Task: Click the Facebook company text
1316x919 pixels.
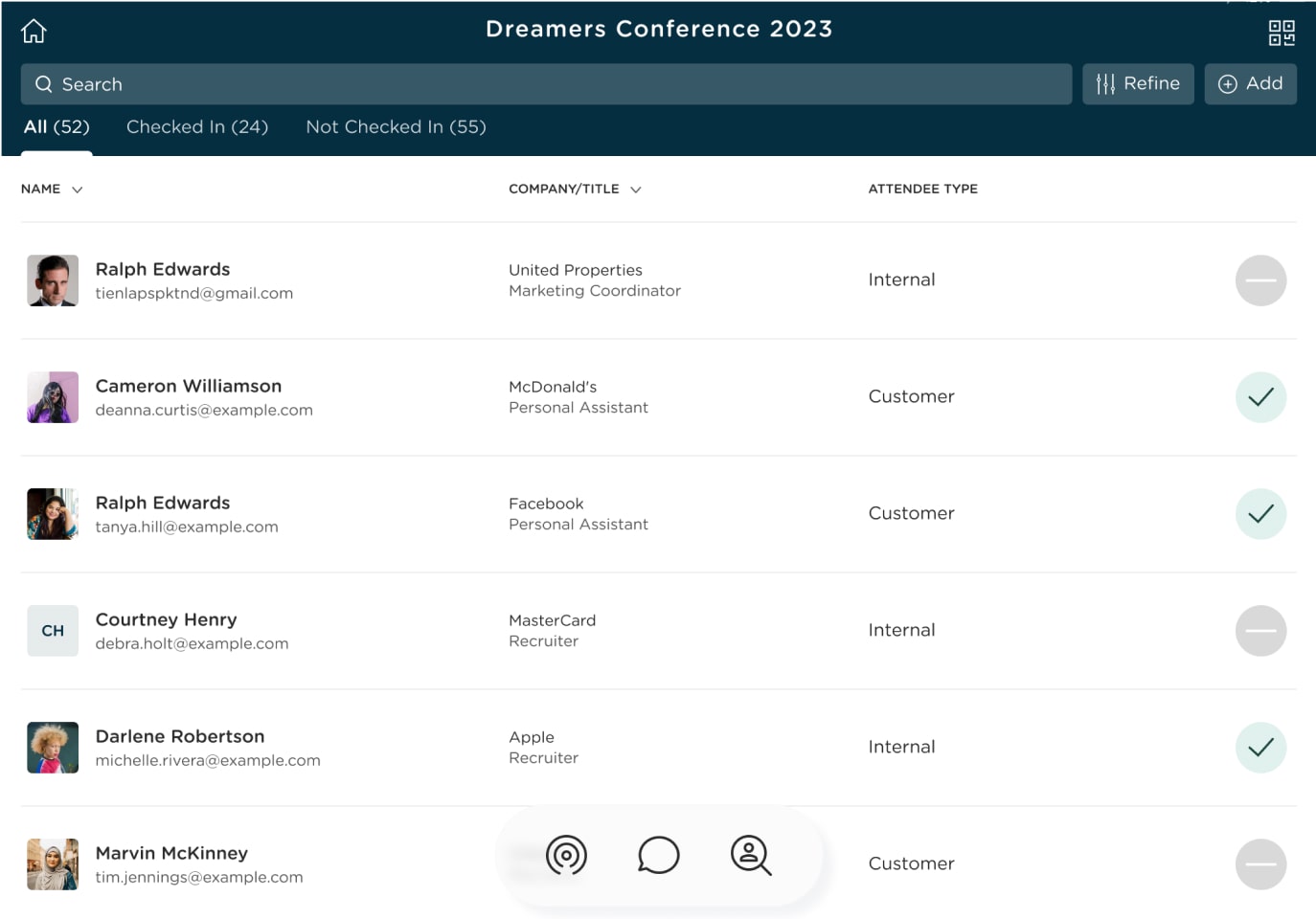Action: pyautogui.click(x=546, y=504)
